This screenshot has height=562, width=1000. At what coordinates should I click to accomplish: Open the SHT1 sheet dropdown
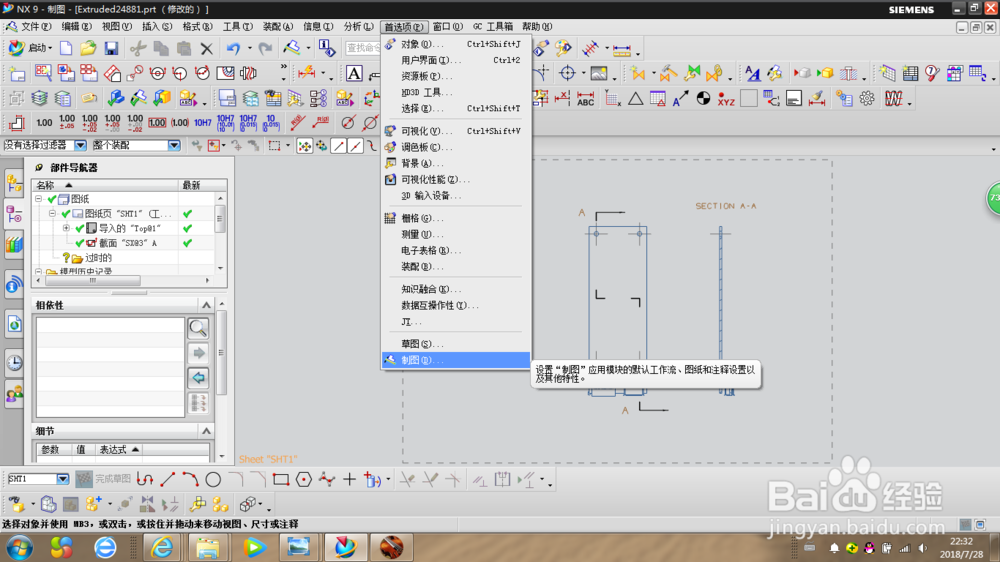(62, 479)
